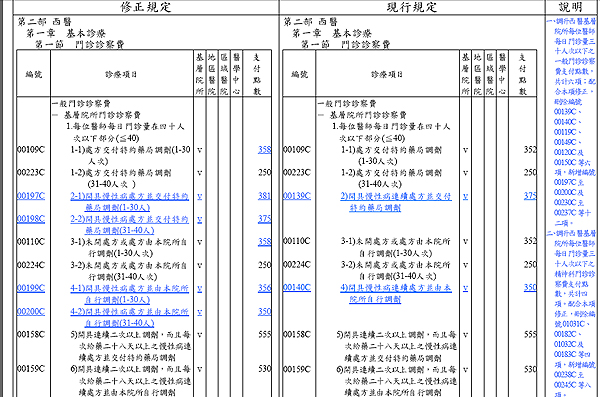Image resolution: width=600 pixels, height=397 pixels.
Task: Click the underlined 2-2) item description link
Action: point(129,225)
